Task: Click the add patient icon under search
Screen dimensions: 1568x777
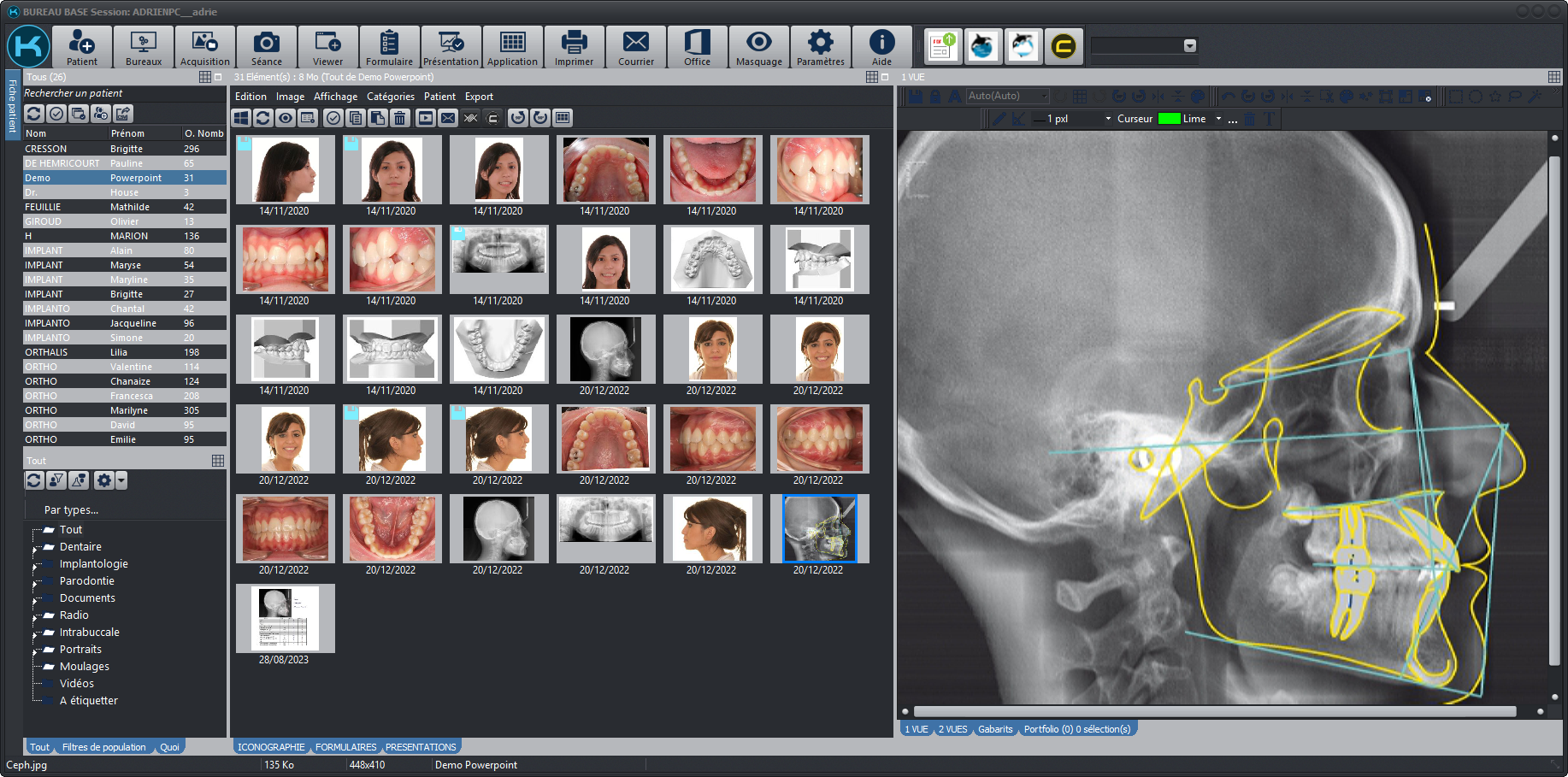Action: coord(101,114)
